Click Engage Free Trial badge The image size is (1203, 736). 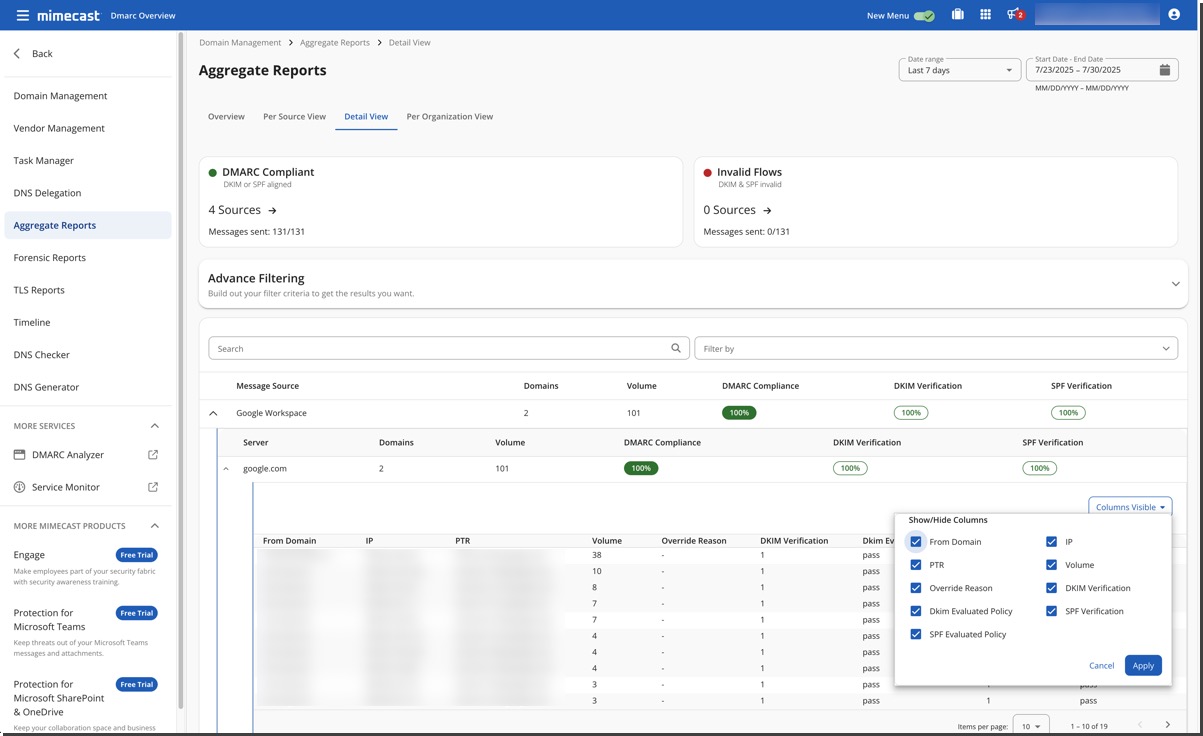(137, 555)
